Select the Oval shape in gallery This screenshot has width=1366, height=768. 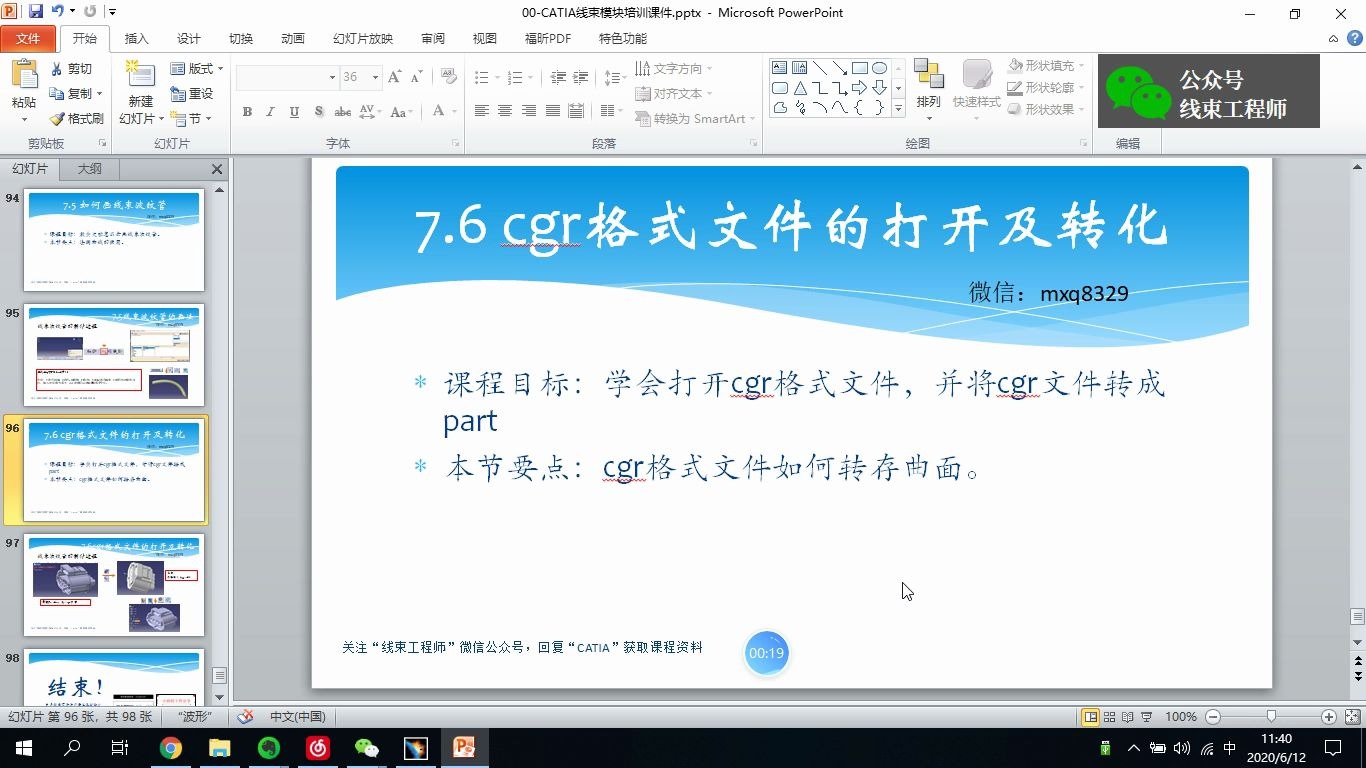879,68
